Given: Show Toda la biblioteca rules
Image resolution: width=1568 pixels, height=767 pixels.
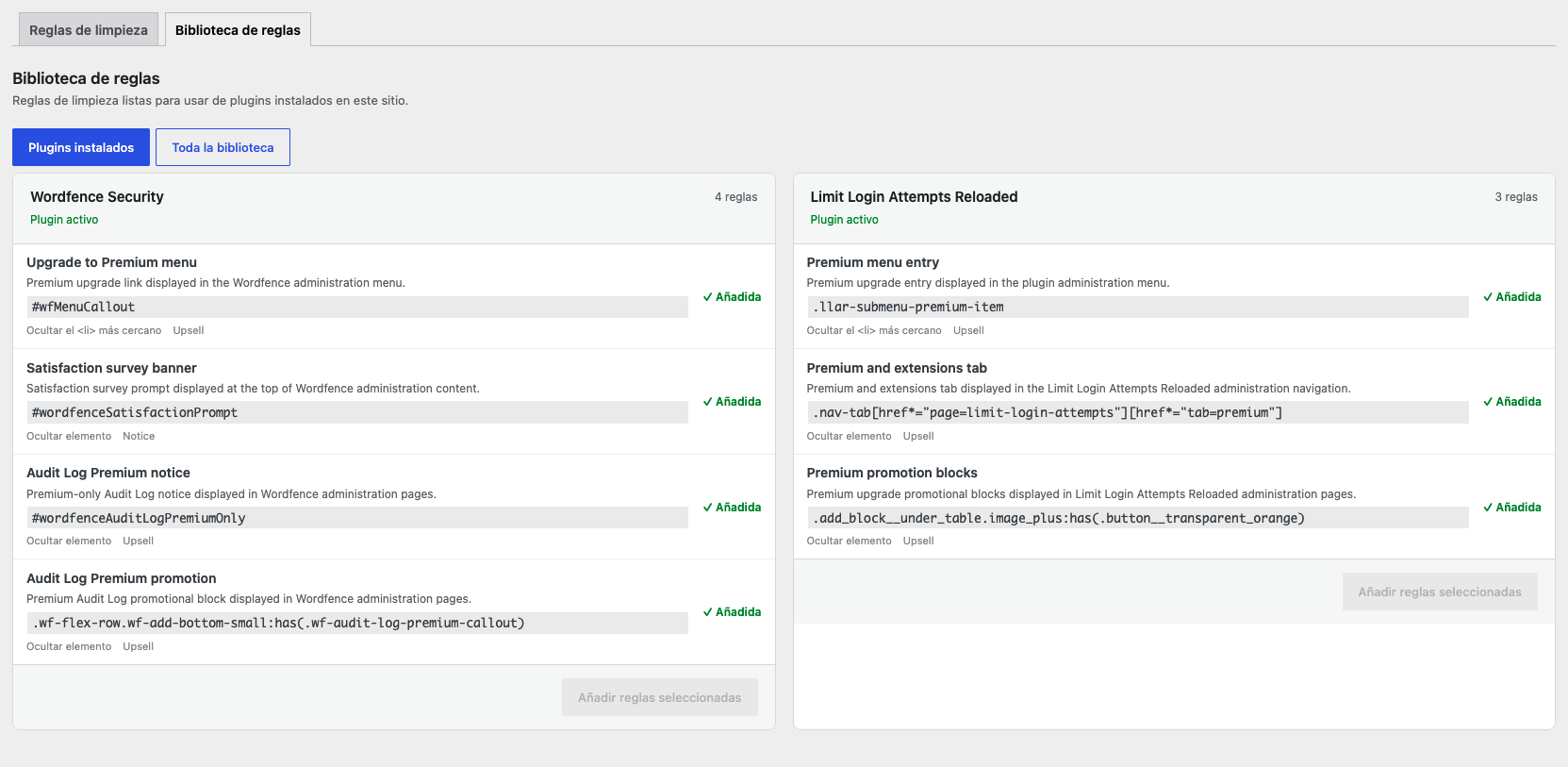Looking at the screenshot, I should (223, 147).
